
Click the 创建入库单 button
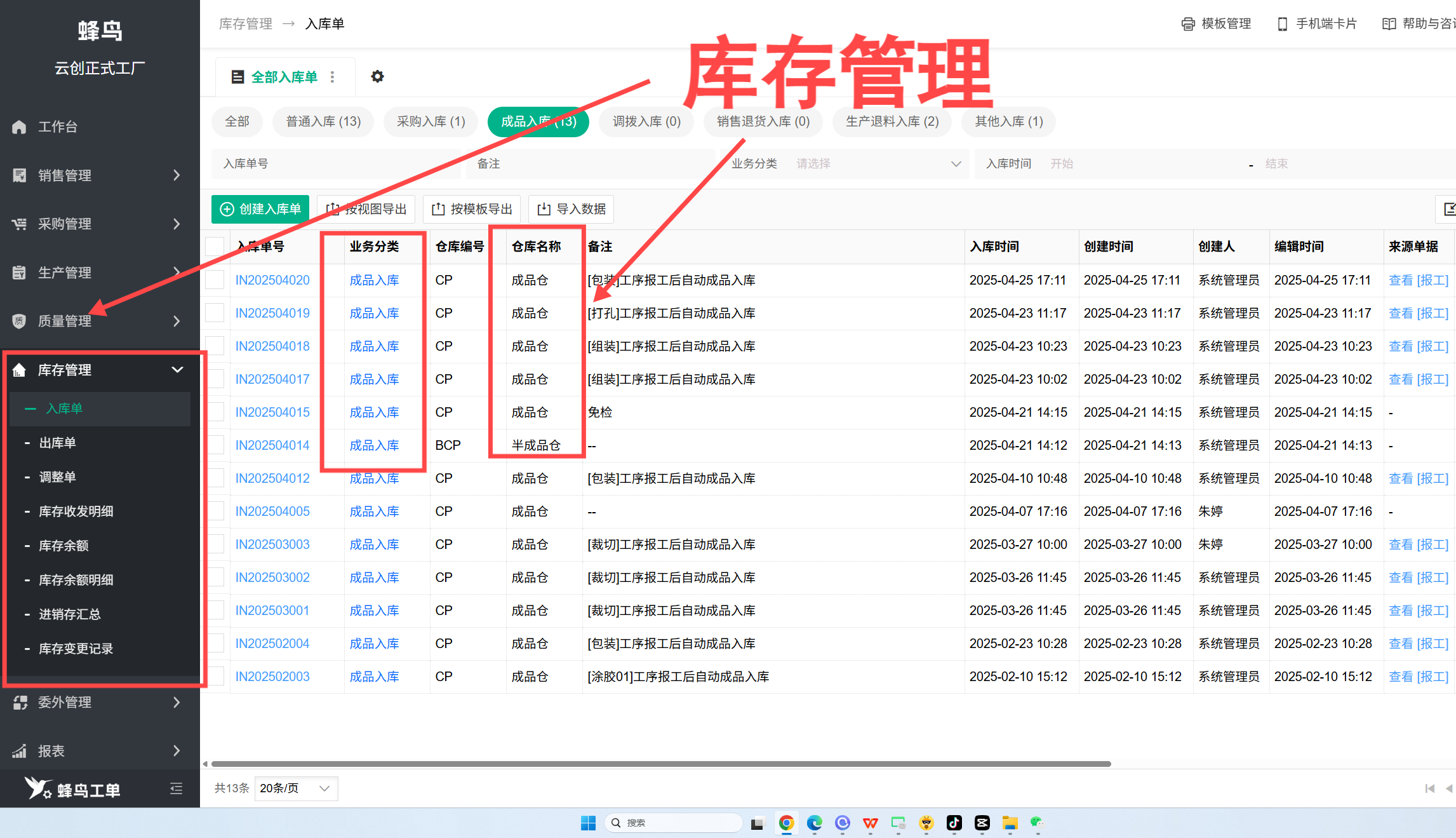click(x=260, y=209)
